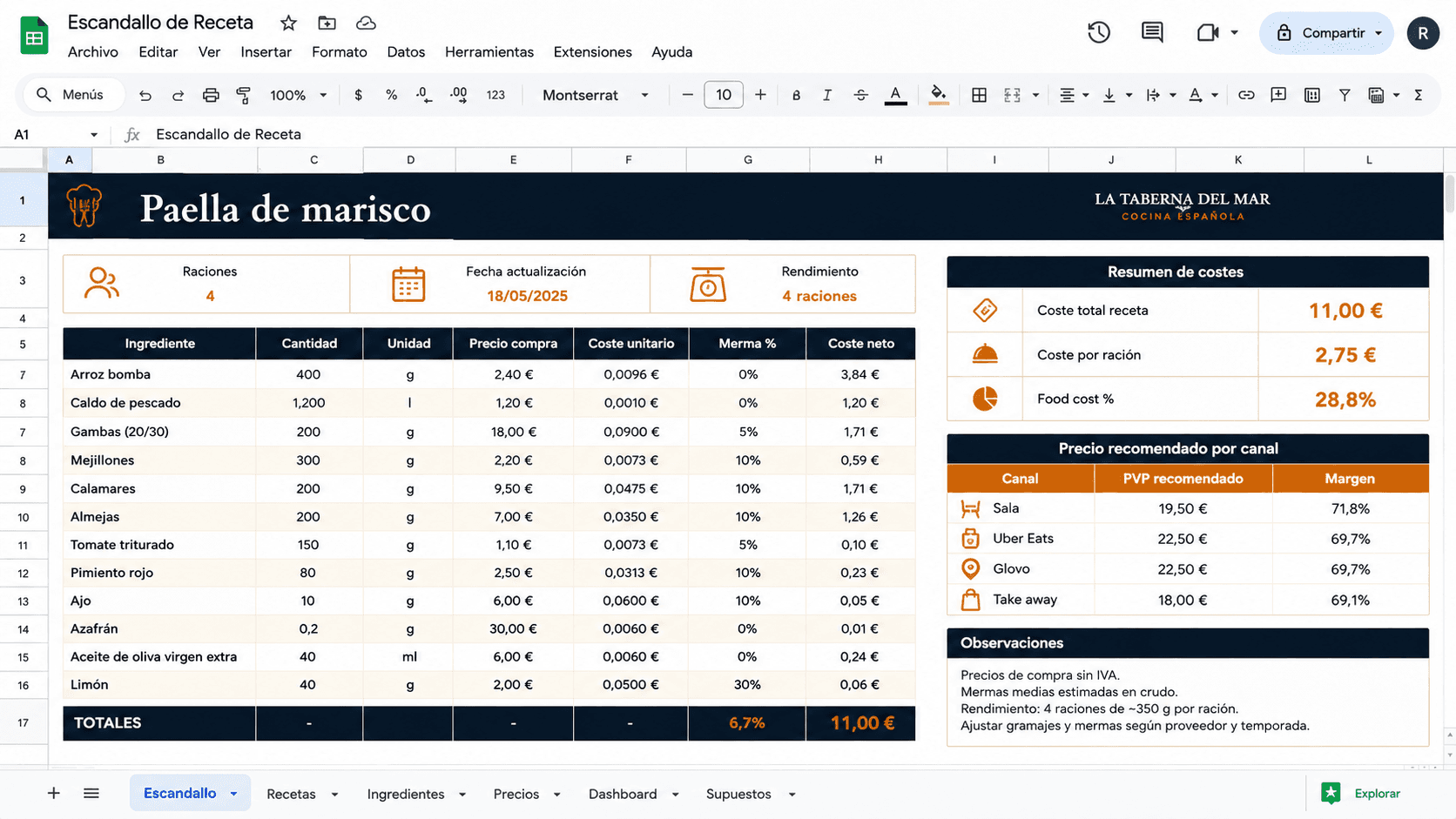
Task: Click the Explorar button
Action: [1362, 793]
